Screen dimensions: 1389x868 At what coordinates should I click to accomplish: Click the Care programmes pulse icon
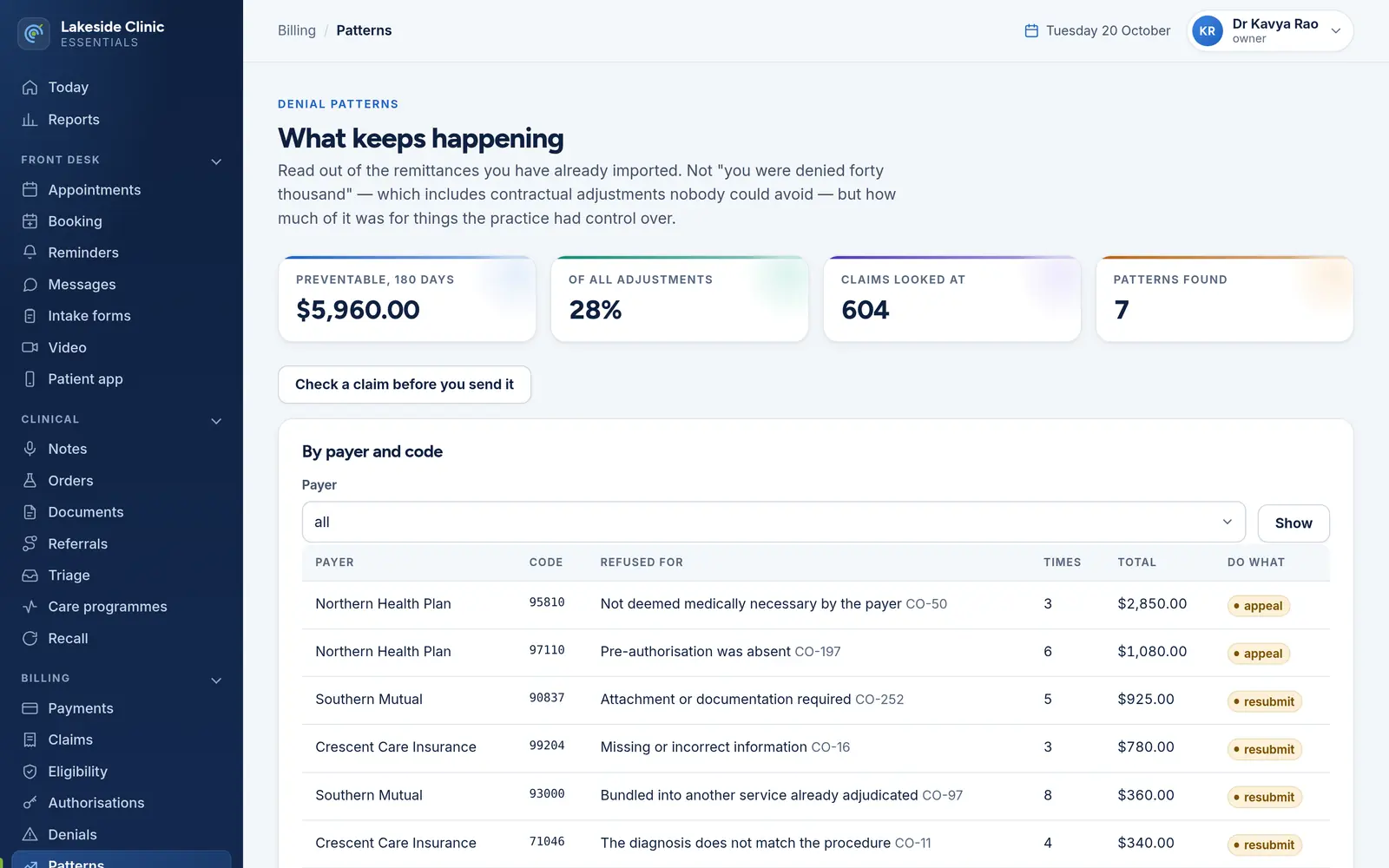tap(30, 607)
